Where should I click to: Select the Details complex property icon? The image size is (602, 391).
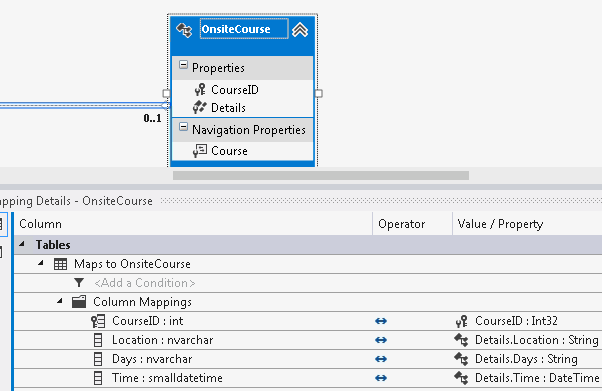(200, 108)
